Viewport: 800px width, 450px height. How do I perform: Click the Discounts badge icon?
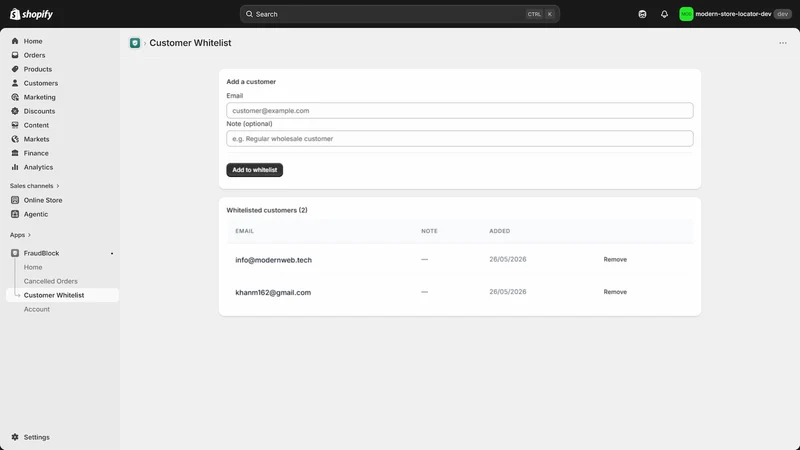pyautogui.click(x=15, y=111)
